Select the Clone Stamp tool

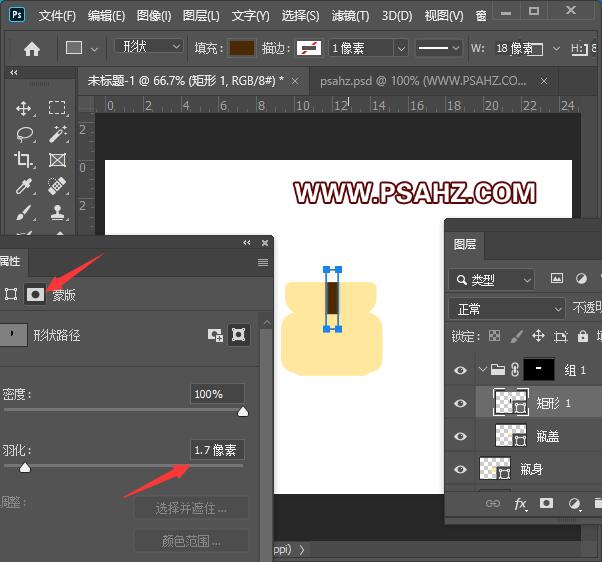pos(58,212)
